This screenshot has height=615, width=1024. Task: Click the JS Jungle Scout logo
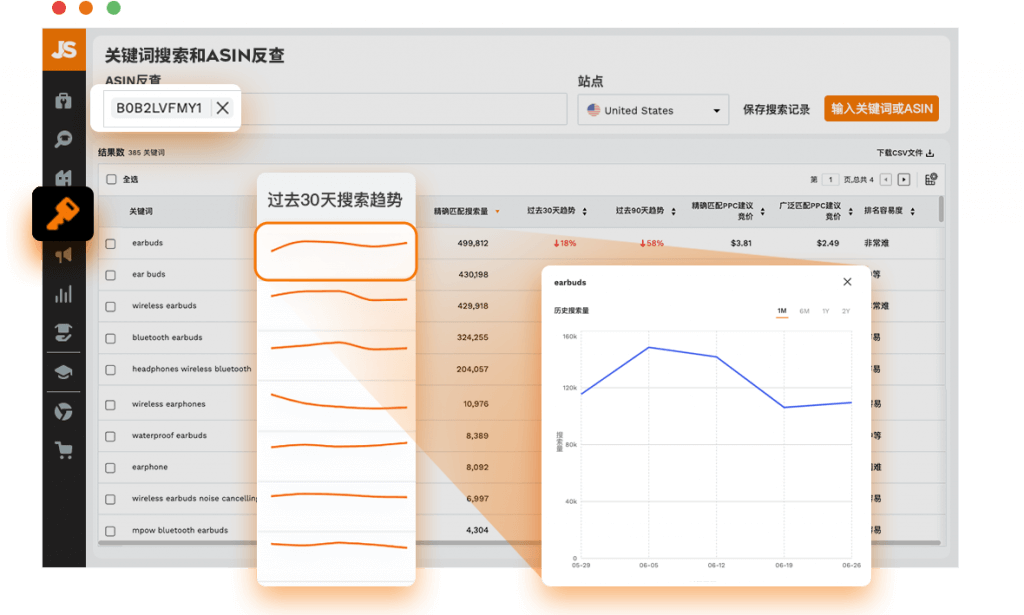pyautogui.click(x=64, y=50)
